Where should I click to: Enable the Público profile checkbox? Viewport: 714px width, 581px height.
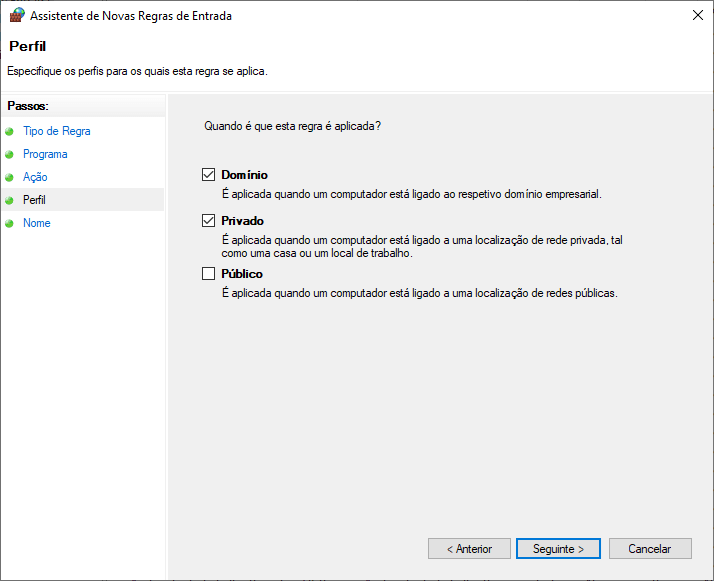209,274
